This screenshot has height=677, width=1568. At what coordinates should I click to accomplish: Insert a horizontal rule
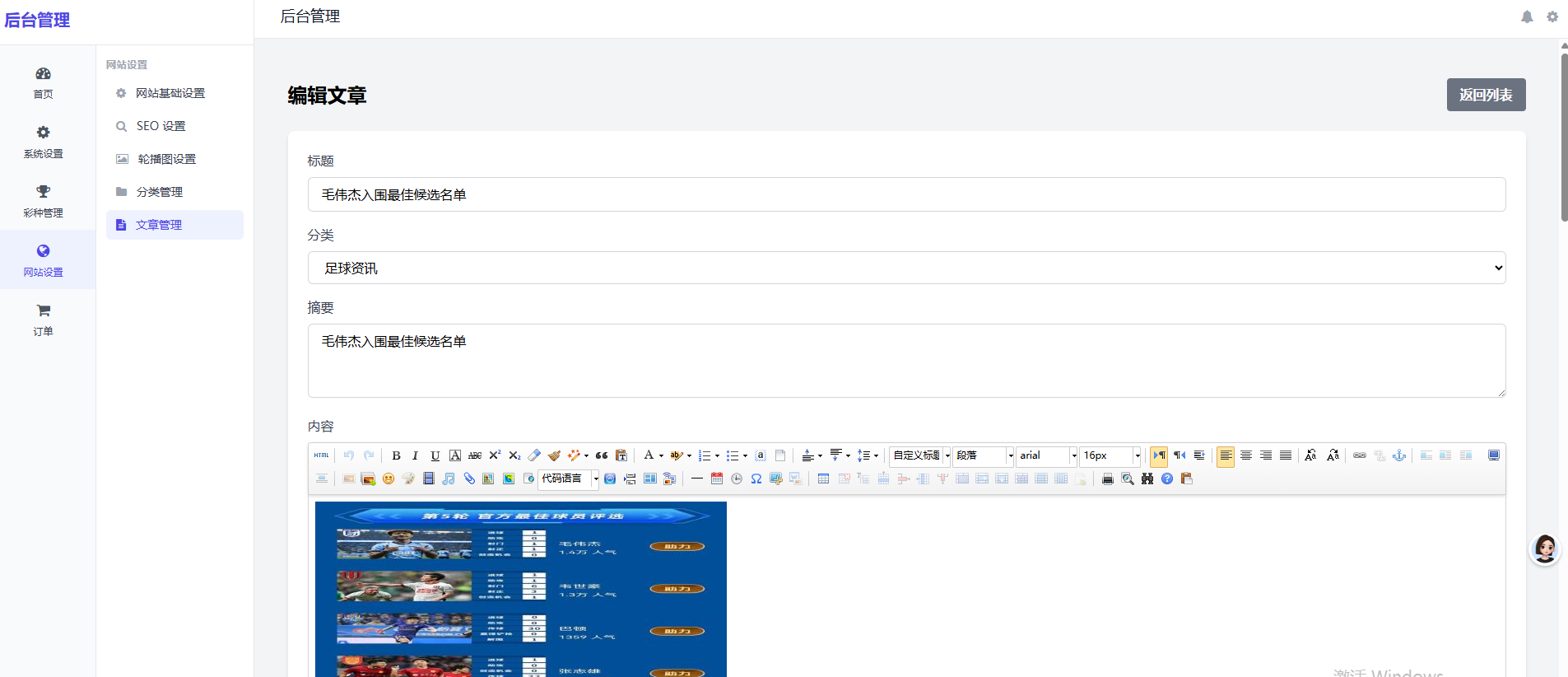[697, 479]
